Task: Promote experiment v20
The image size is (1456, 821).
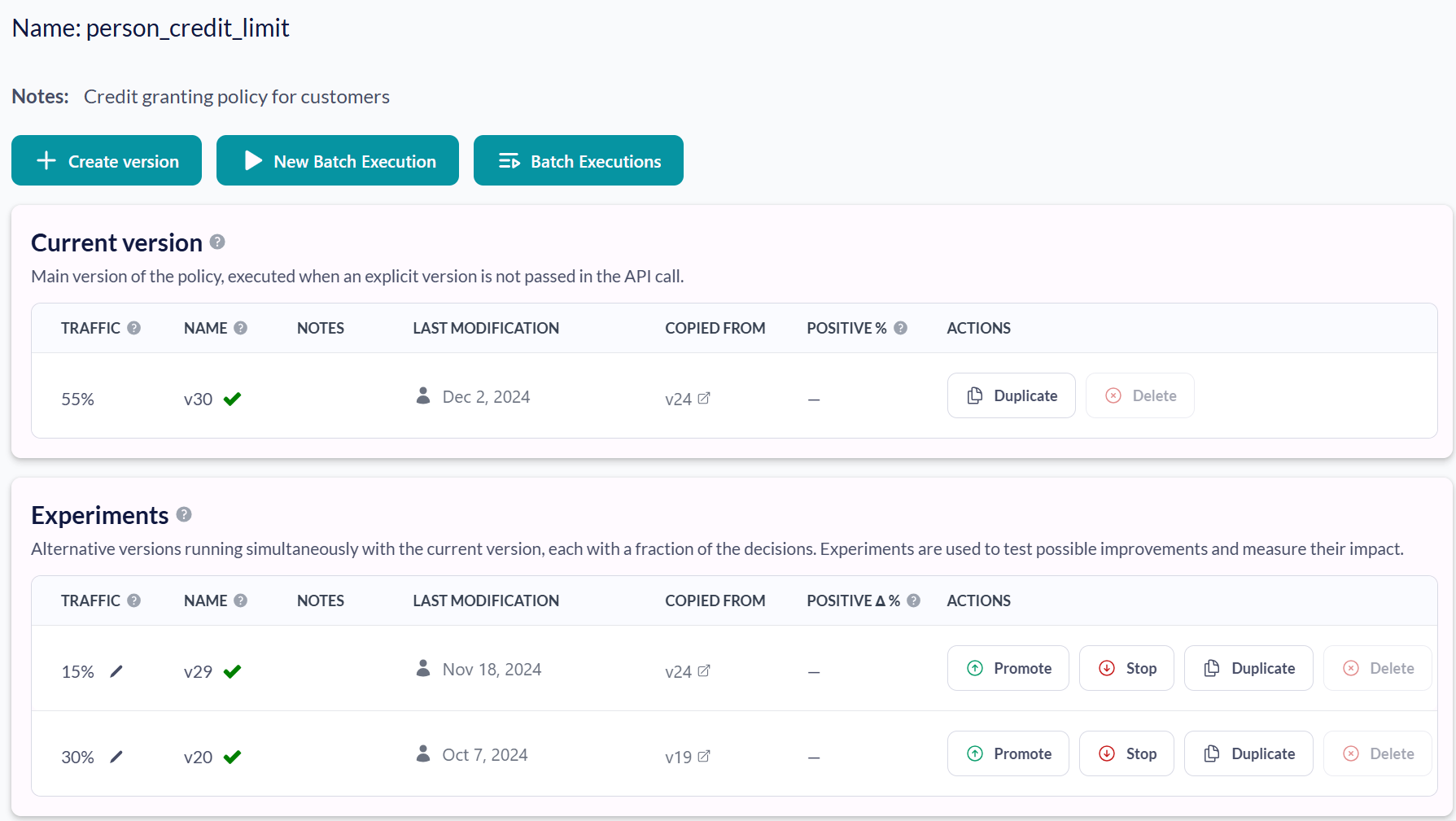Action: pyautogui.click(x=1008, y=753)
